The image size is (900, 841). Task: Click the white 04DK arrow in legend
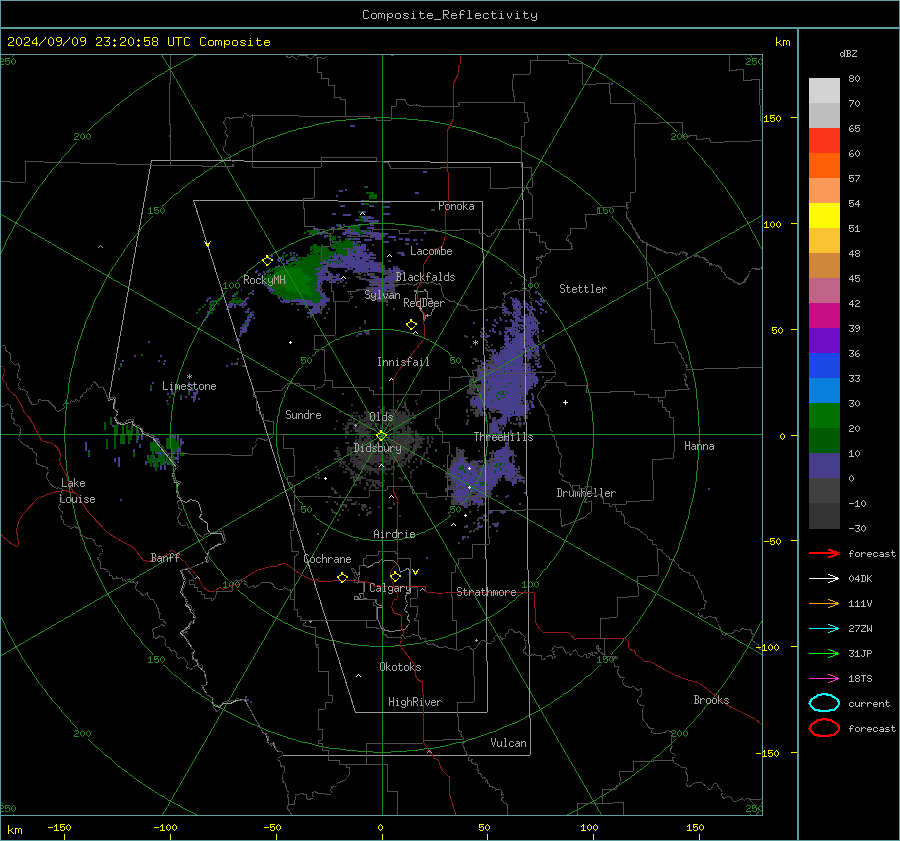pyautogui.click(x=824, y=579)
